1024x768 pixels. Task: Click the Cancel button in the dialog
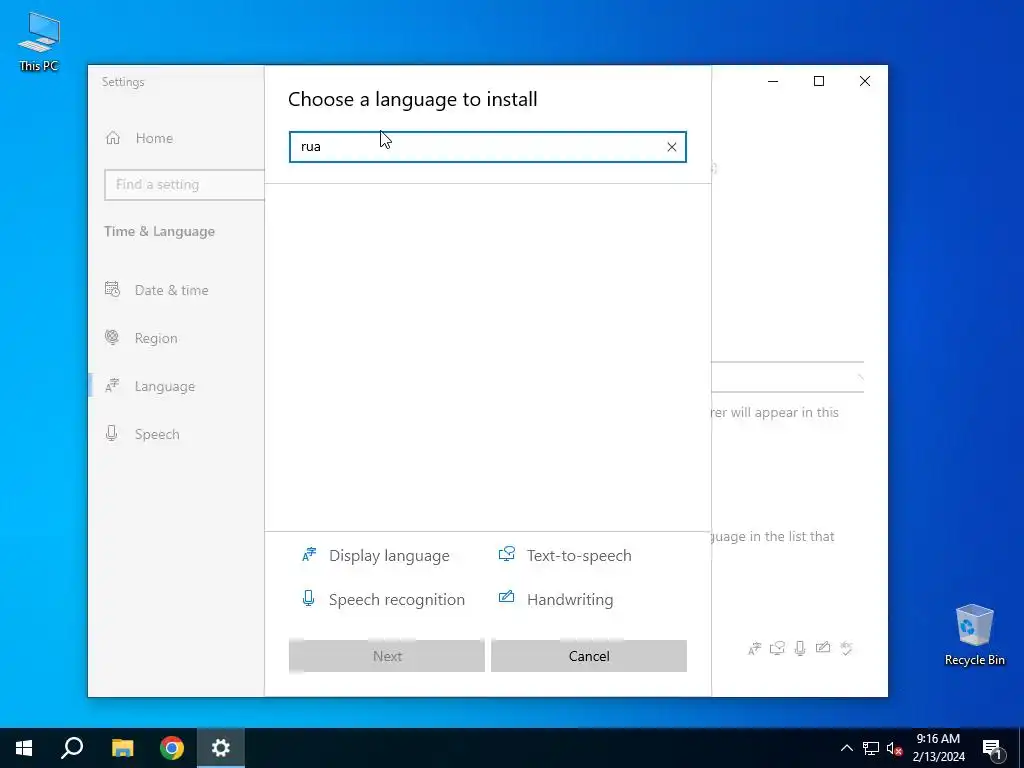tap(588, 656)
